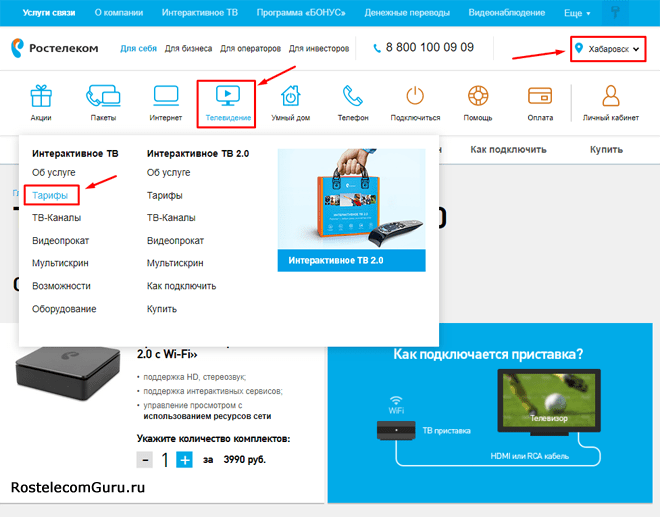
Task: Click the Подключиться power icon
Action: pos(415,97)
